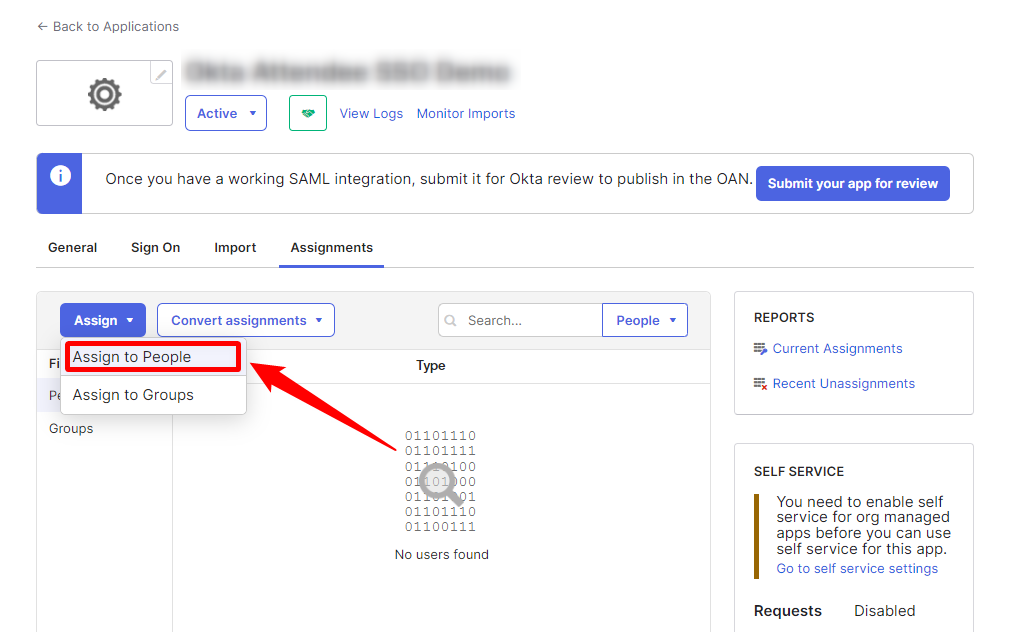Open the Active status dropdown
The height and width of the screenshot is (632, 1010).
[x=226, y=113]
